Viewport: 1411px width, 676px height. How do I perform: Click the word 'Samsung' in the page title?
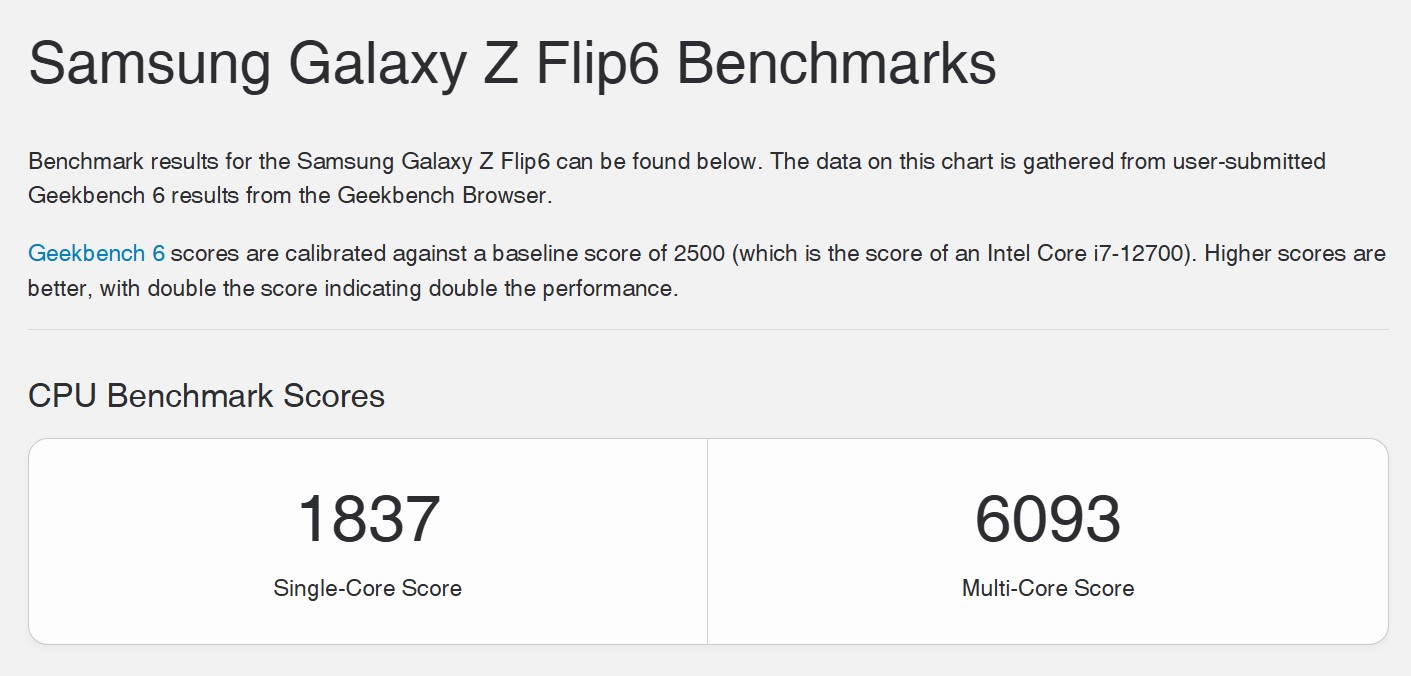150,64
